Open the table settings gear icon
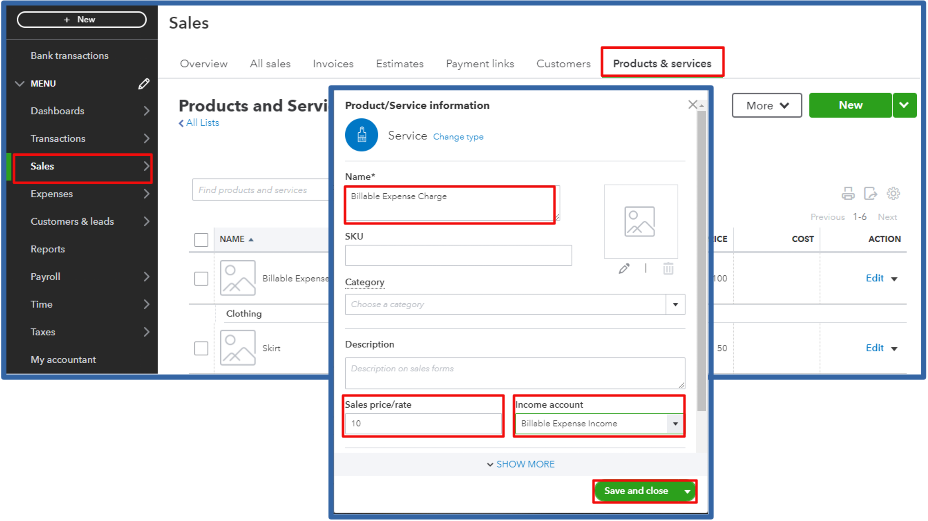This screenshot has height=521, width=928. (x=893, y=194)
